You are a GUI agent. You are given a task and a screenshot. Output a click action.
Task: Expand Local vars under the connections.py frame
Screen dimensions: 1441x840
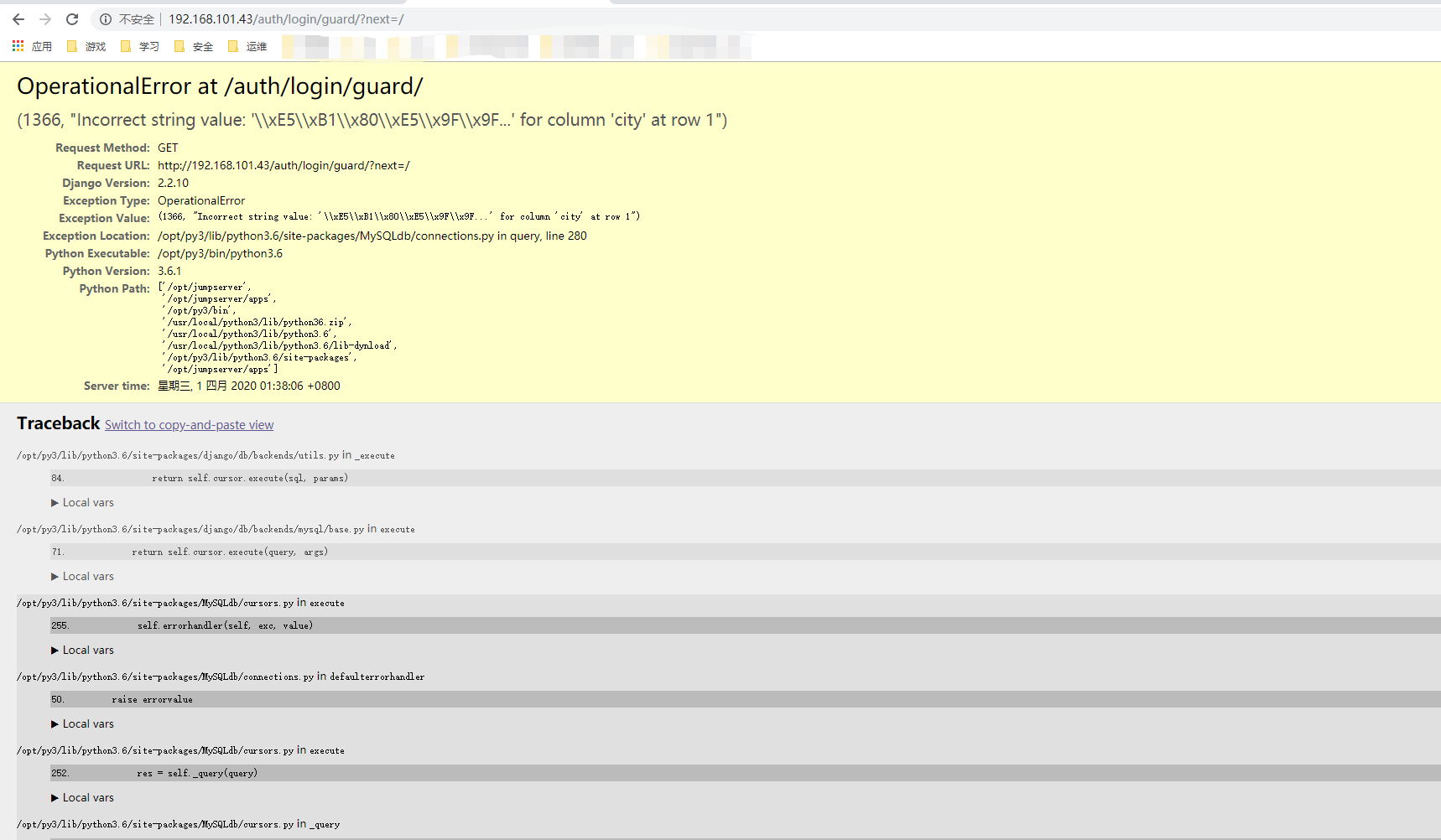(82, 723)
